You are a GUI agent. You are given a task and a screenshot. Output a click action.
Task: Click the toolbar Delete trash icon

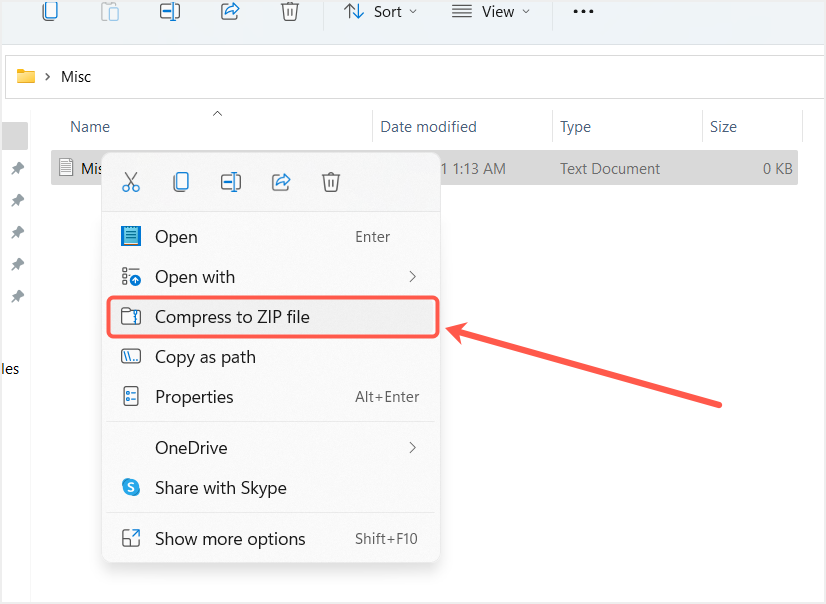289,12
